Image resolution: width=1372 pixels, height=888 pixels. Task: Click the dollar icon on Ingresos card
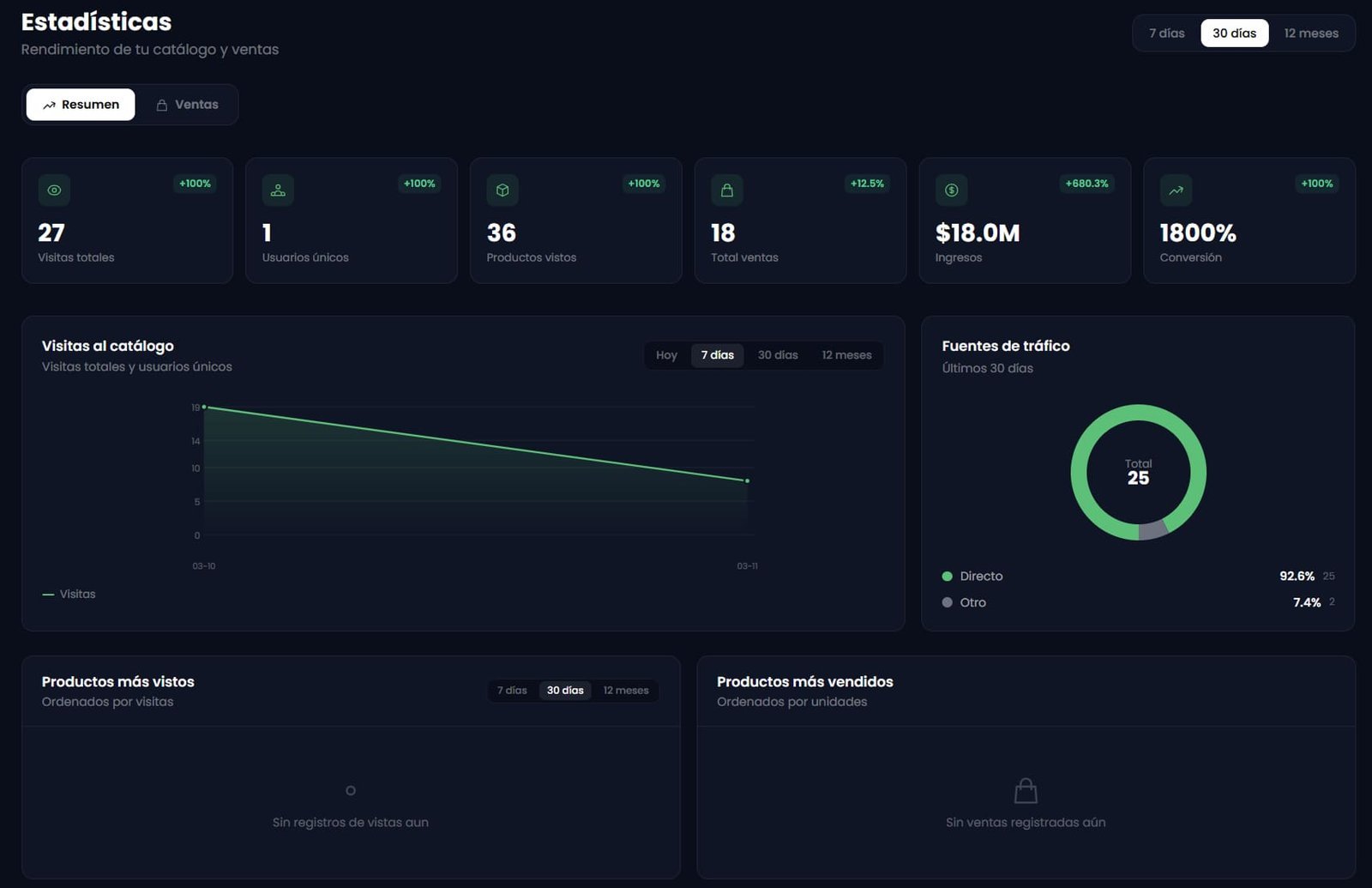coord(952,190)
